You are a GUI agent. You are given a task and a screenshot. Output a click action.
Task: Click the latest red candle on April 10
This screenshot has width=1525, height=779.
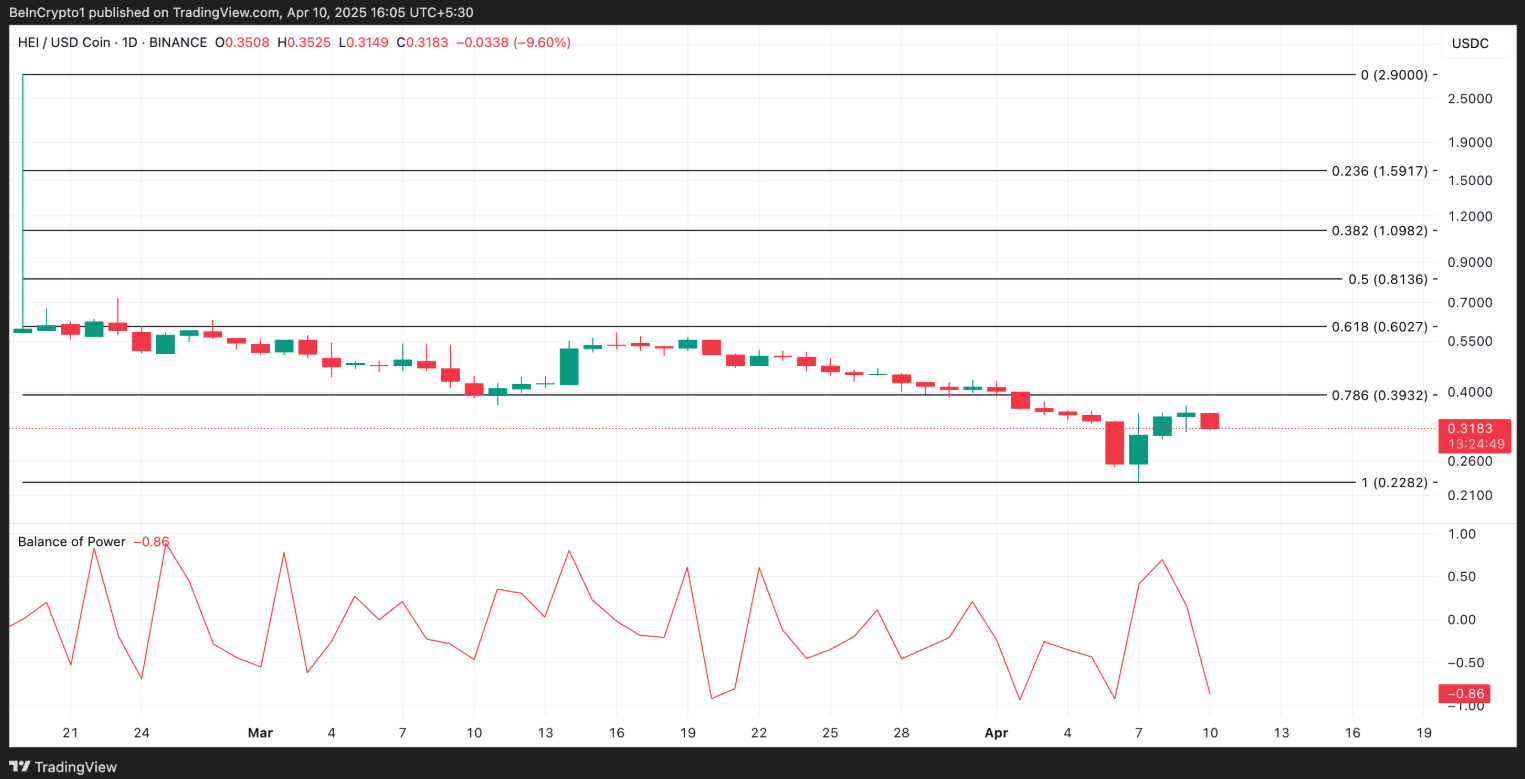[1209, 421]
